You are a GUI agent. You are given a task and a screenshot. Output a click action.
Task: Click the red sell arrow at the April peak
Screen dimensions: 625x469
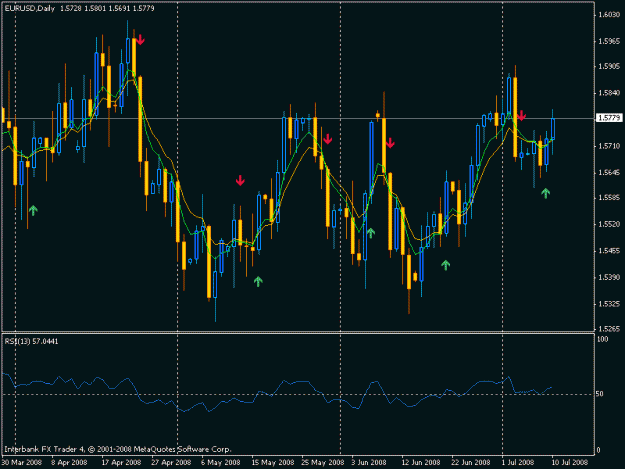tap(140, 40)
